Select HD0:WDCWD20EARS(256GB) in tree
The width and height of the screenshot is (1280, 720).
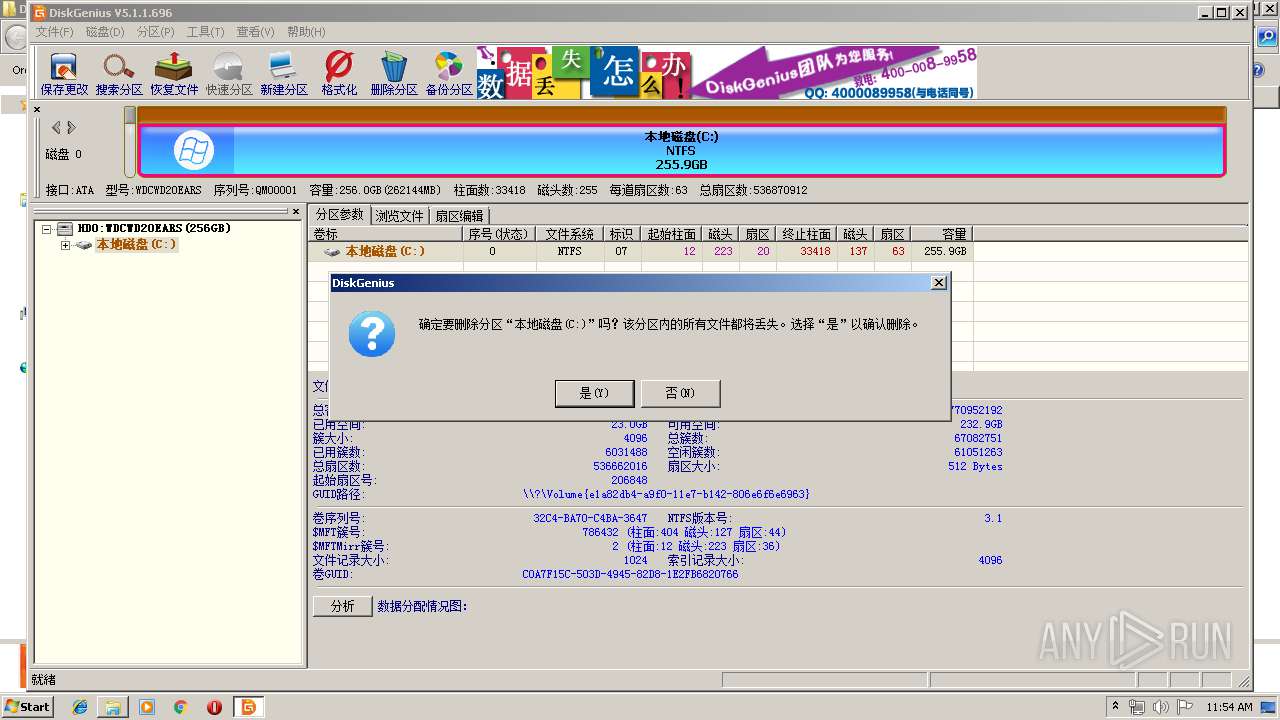[154, 228]
